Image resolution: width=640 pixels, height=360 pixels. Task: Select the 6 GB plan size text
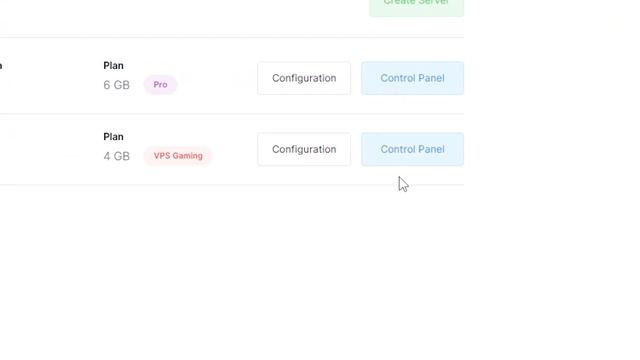[116, 85]
